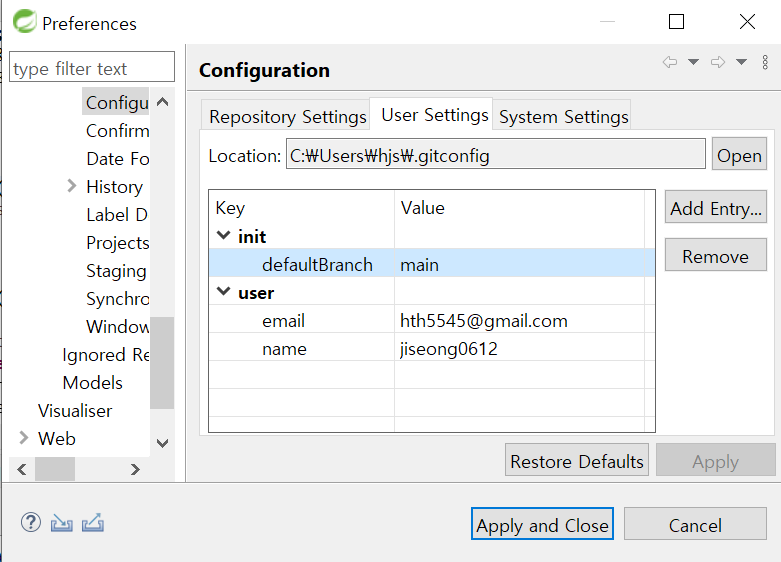Click Apply and Close button
Viewport: 781px width, 562px height.
(x=542, y=525)
